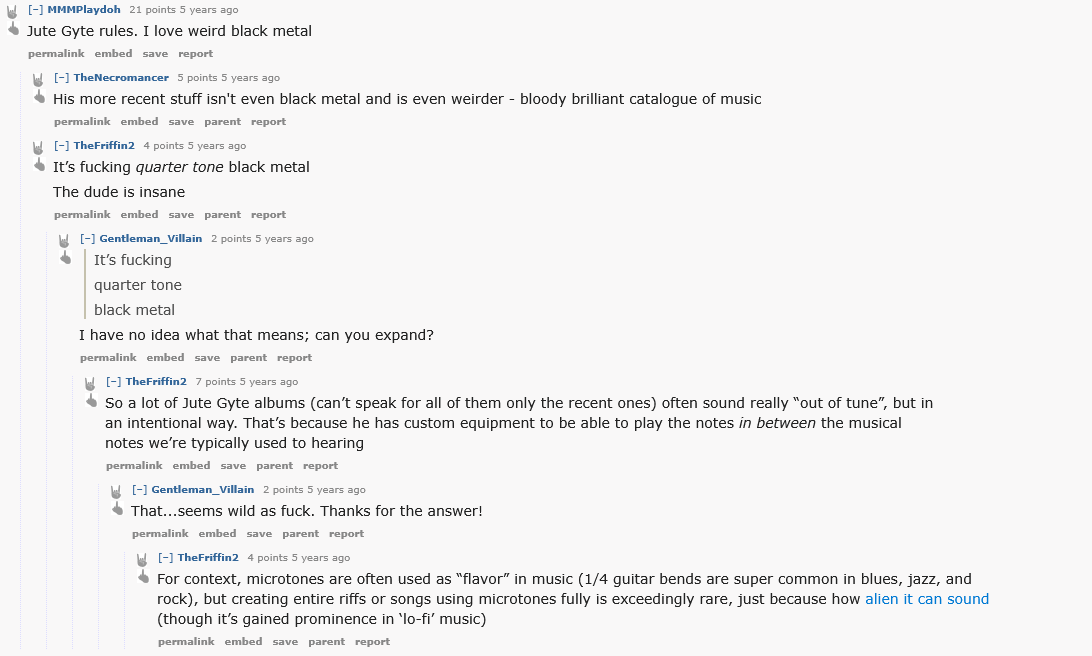
Task: Upvote TheFriffin2's custom equipment explanation
Action: click(x=90, y=384)
